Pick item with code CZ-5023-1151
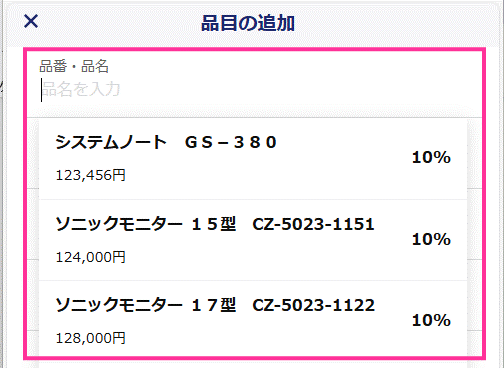Image resolution: width=504 pixels, height=368 pixels. point(313,224)
